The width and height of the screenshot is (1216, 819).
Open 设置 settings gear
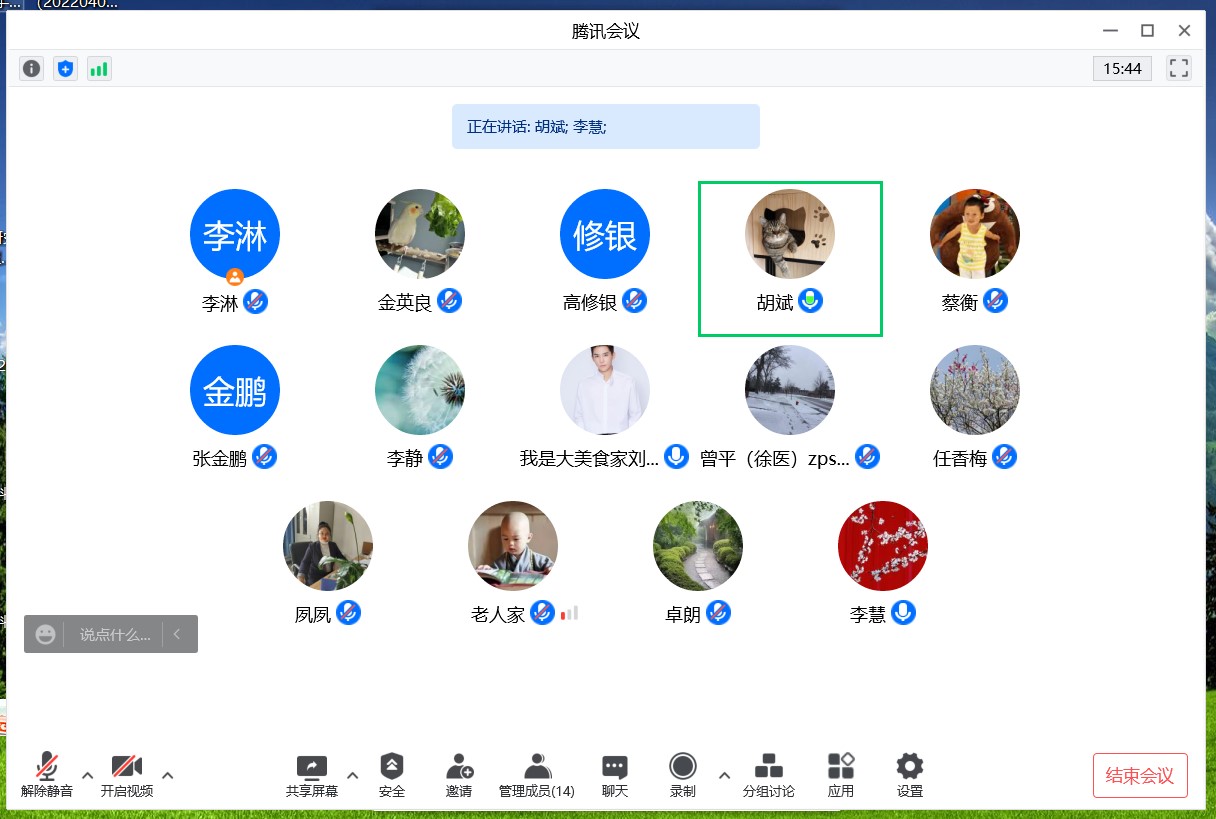(x=910, y=775)
